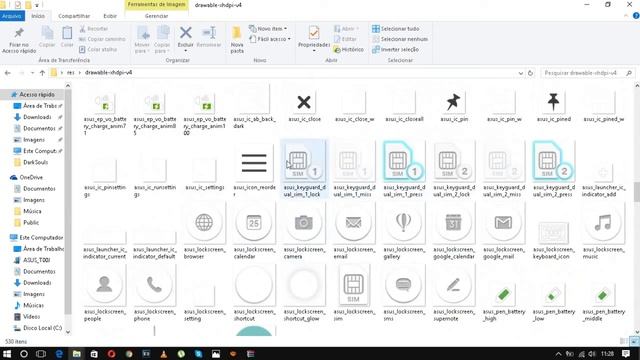The height and width of the screenshot is (360, 640).
Task: Open the Action Center notification icon
Action: click(x=626, y=353)
